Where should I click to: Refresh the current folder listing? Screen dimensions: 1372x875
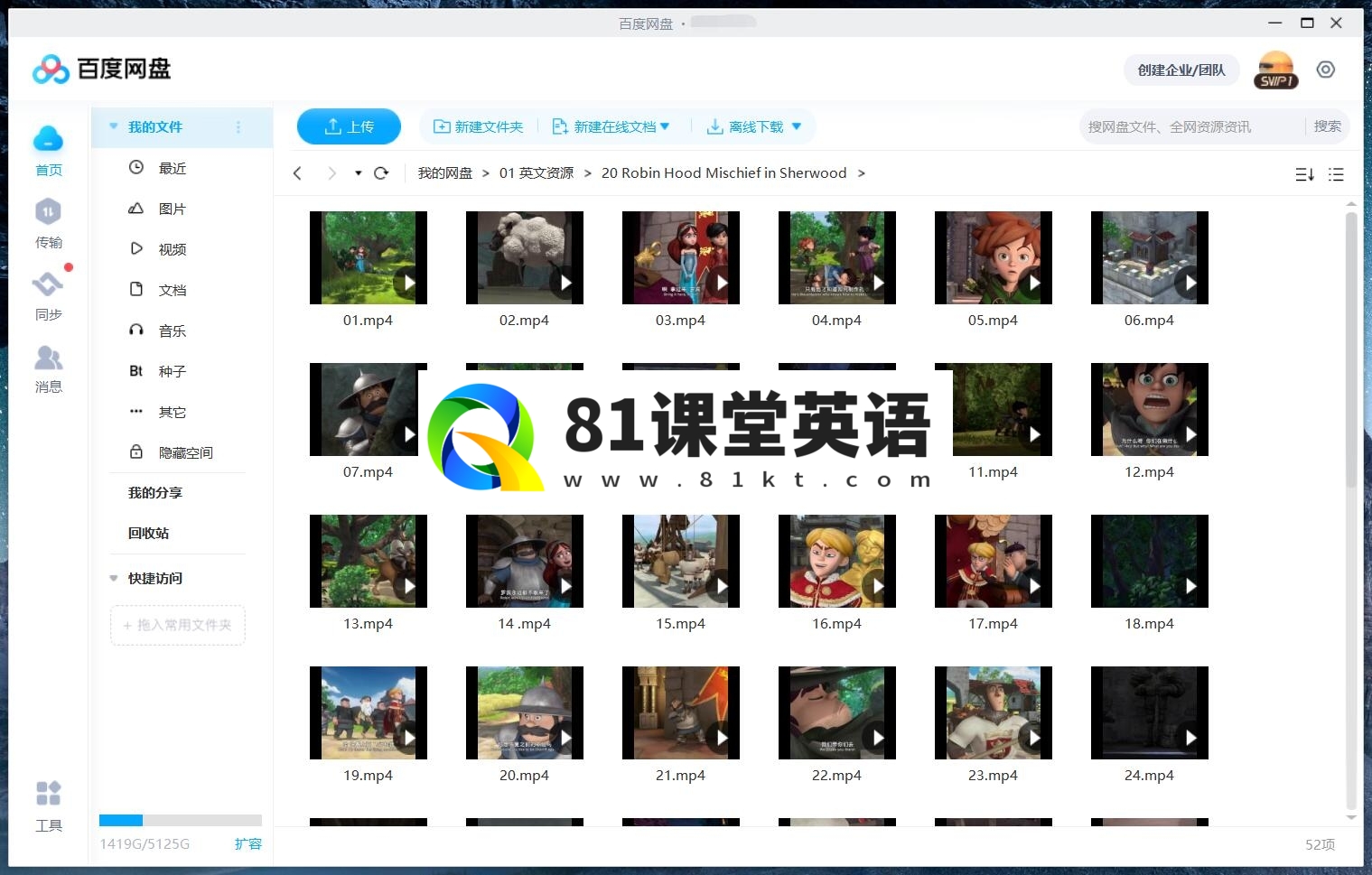click(x=381, y=173)
